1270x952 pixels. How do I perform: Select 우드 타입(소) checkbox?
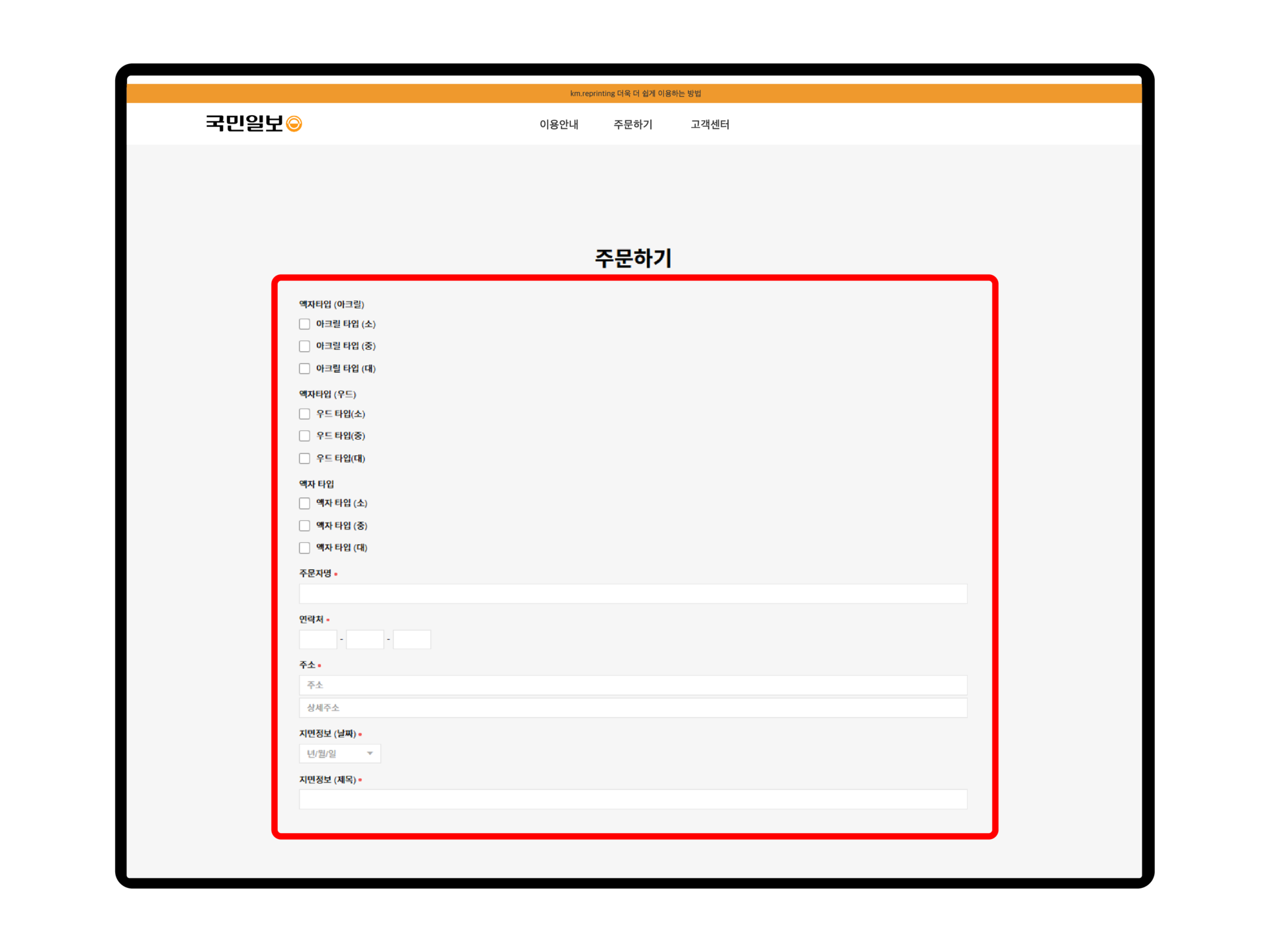[304, 414]
